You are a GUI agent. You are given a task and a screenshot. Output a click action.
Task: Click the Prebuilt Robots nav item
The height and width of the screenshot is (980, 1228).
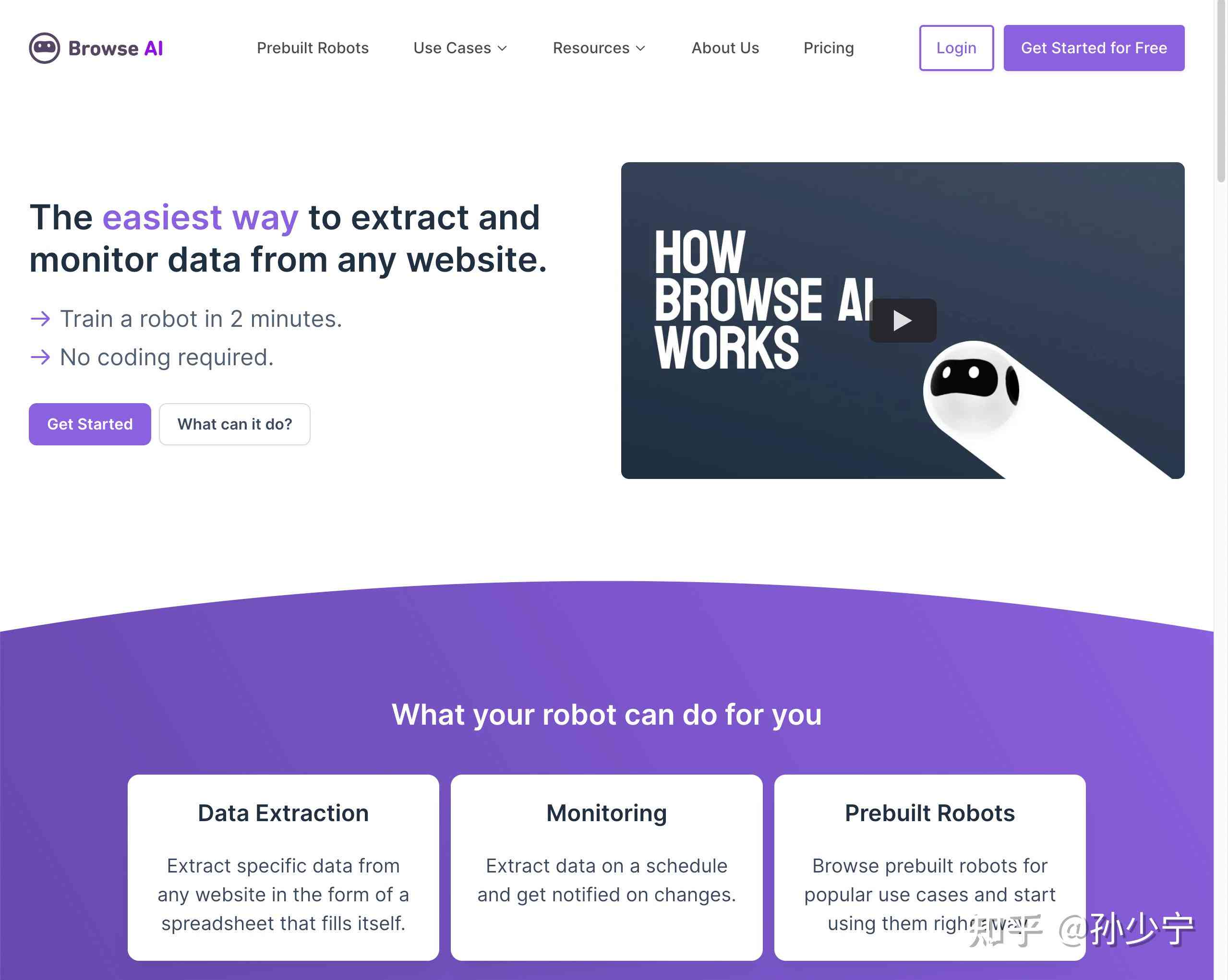[x=312, y=48]
